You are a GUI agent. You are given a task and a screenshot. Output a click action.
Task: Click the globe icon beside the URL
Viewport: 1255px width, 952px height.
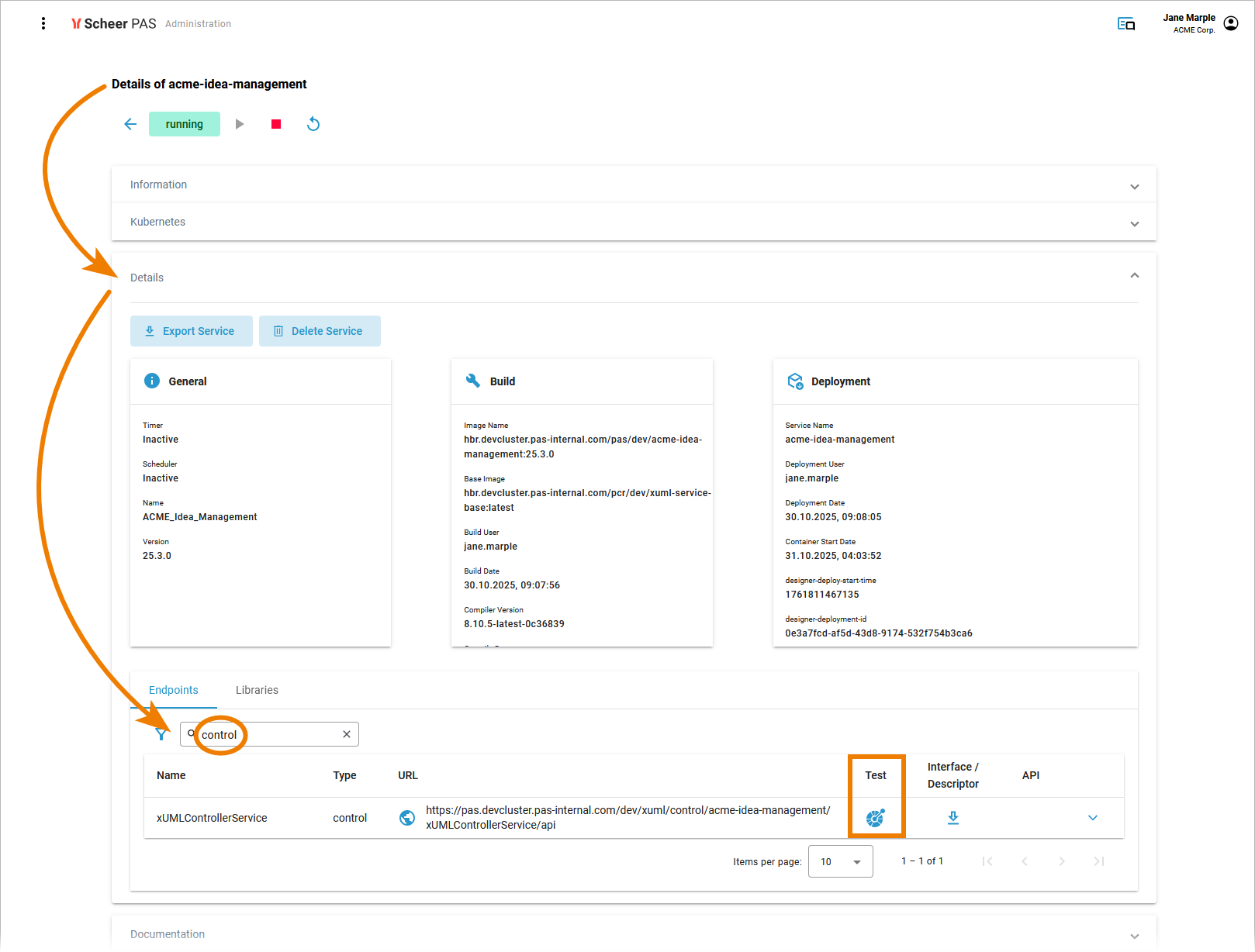(x=407, y=818)
